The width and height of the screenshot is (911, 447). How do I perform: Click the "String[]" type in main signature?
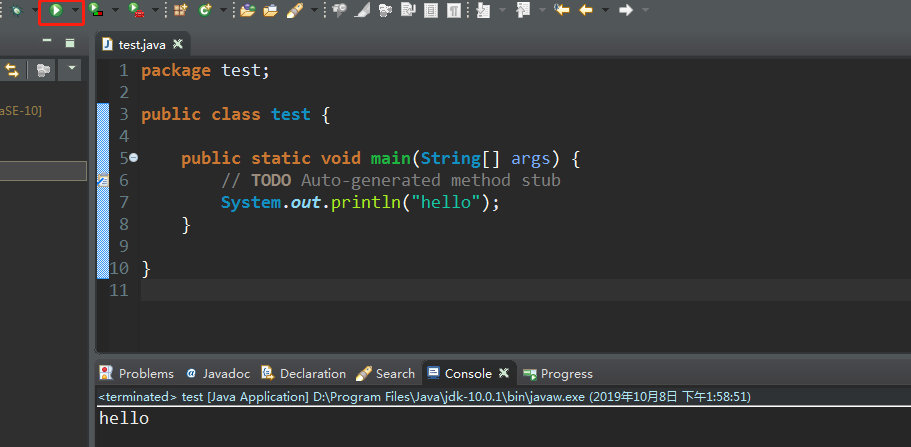click(x=461, y=158)
